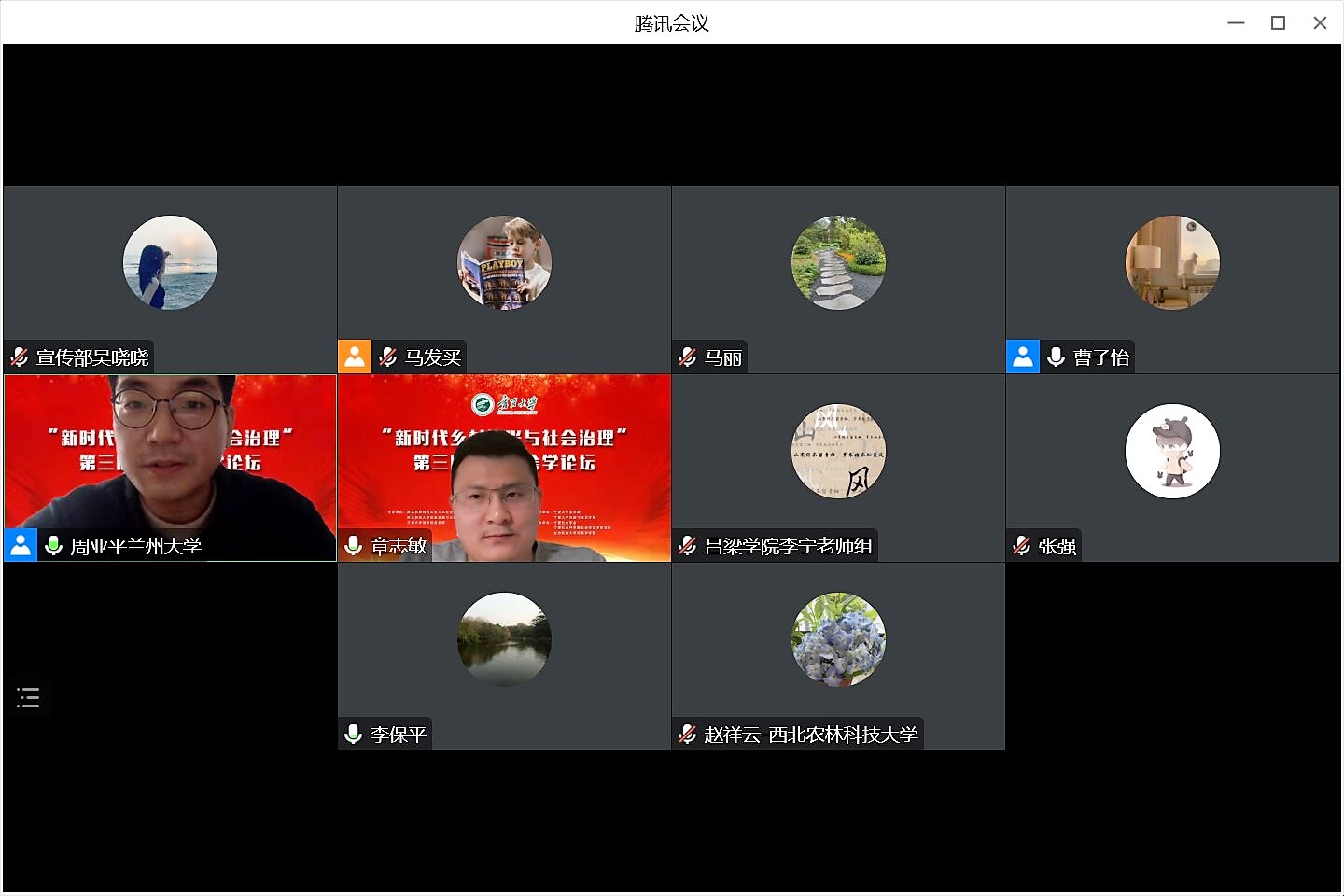Click muted microphone icon next to 张强

point(1022,545)
